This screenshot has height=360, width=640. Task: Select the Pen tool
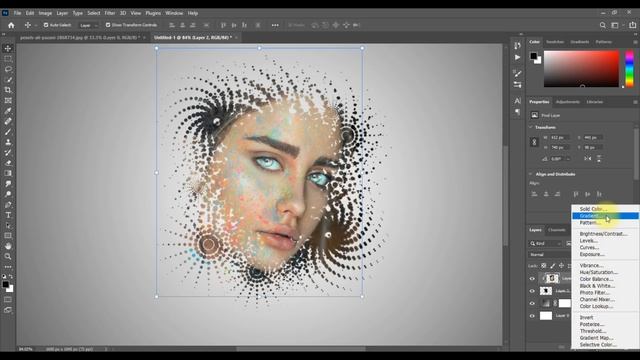click(x=8, y=204)
